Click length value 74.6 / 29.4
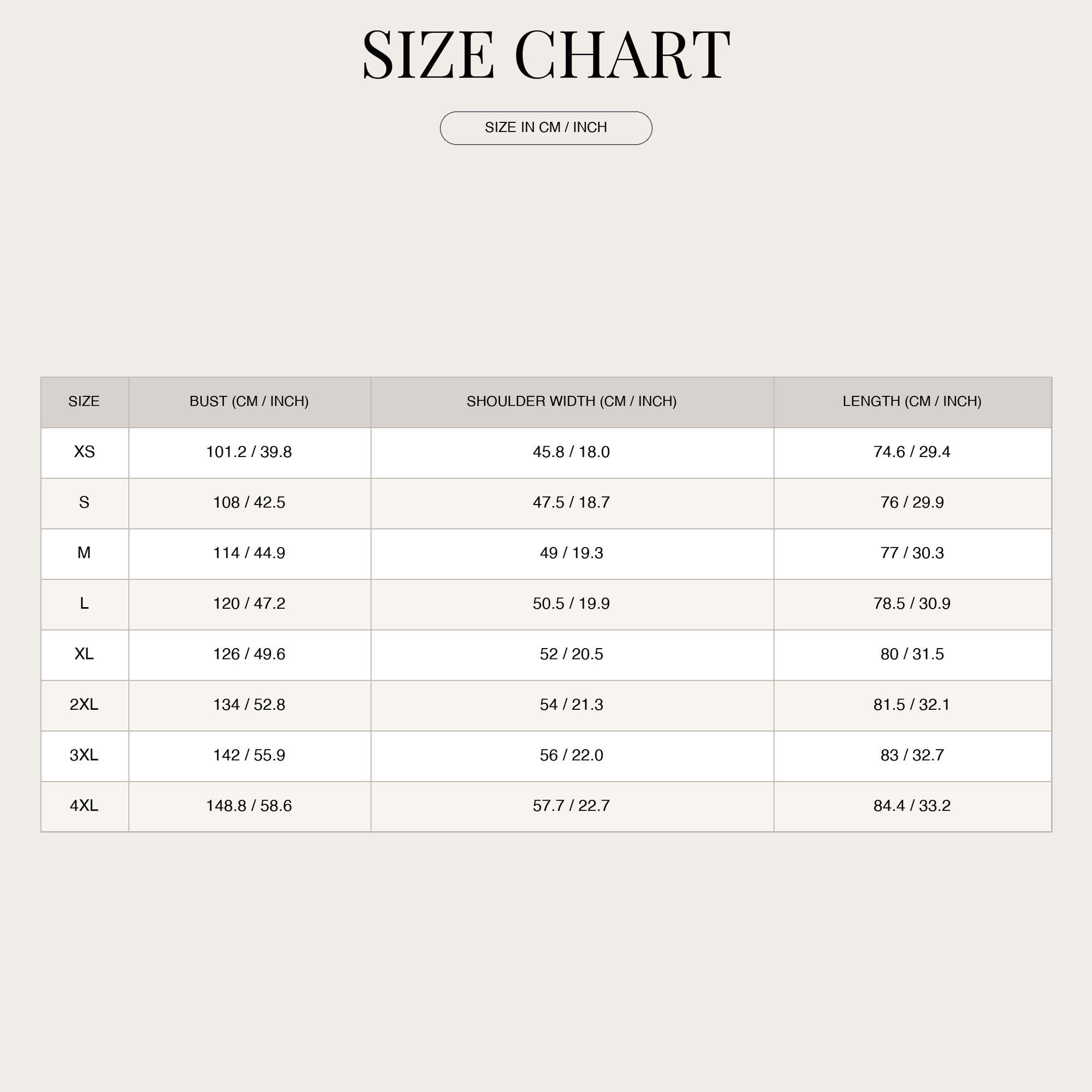Screen dimensions: 1092x1092 912,452
